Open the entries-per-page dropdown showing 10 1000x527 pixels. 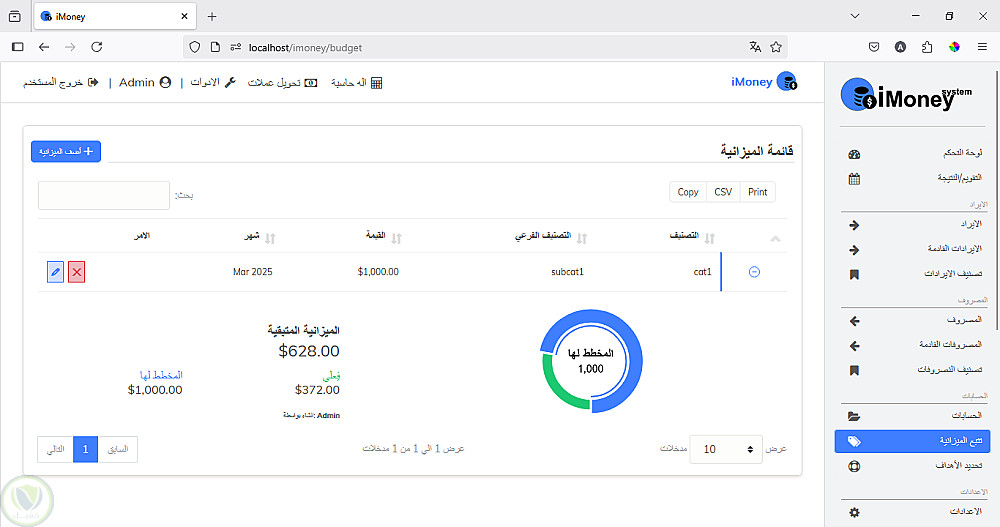point(726,449)
